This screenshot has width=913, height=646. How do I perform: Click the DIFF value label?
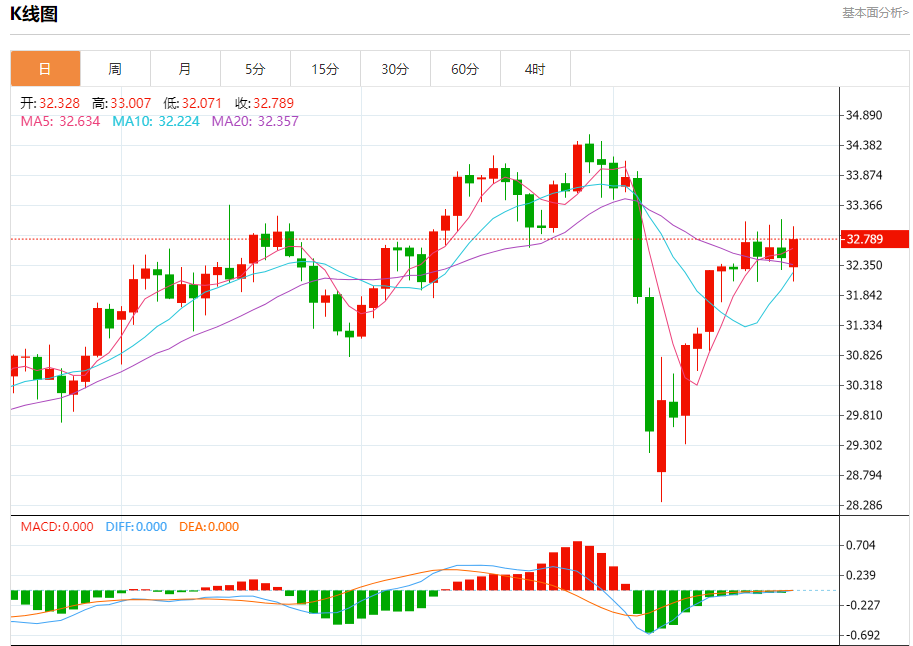pyautogui.click(x=136, y=527)
